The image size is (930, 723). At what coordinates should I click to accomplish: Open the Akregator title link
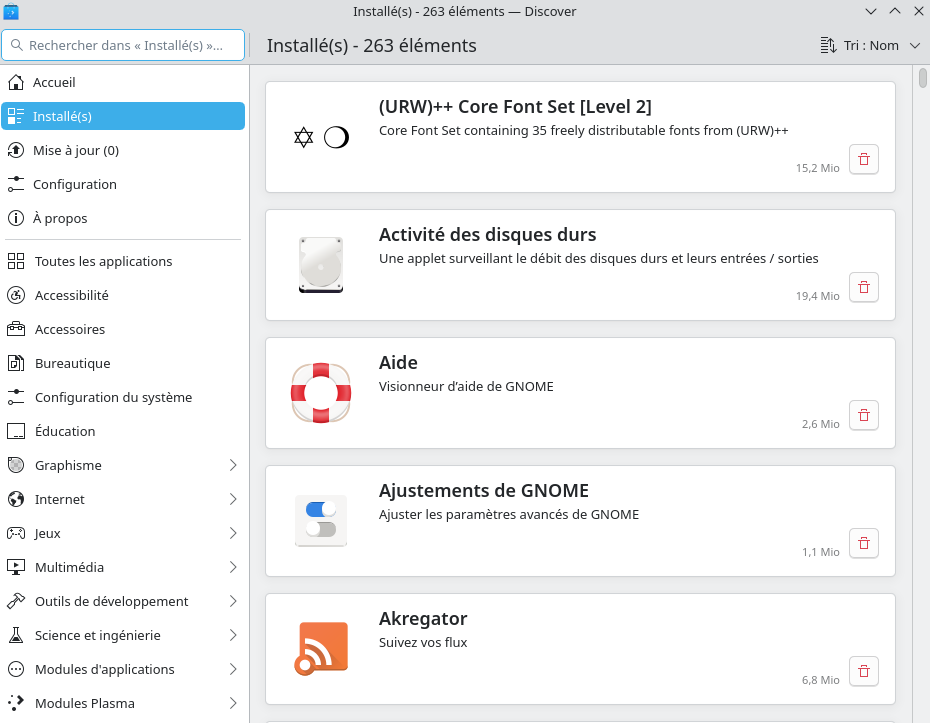coord(423,619)
